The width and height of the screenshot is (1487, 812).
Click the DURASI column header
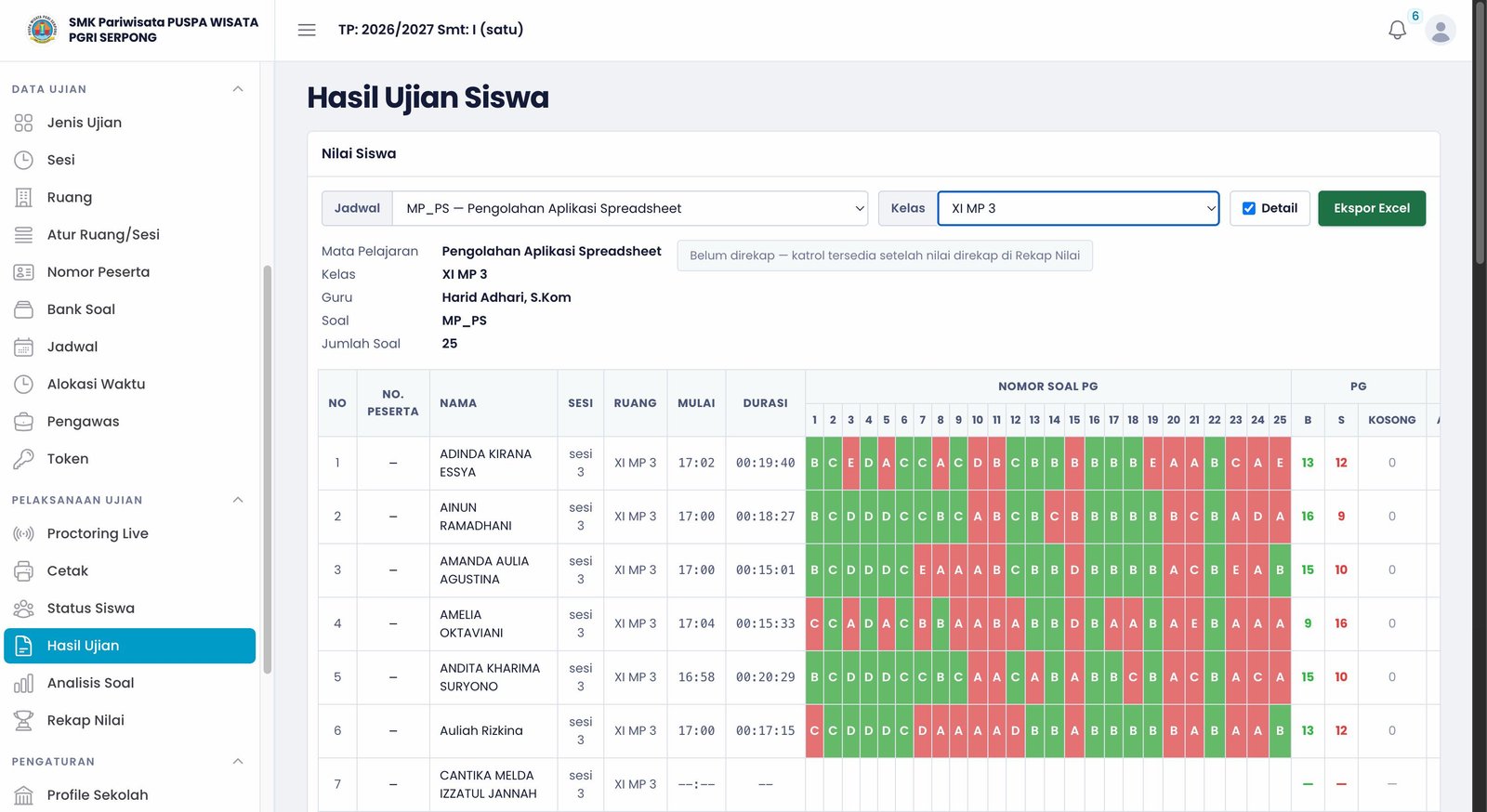click(x=765, y=403)
